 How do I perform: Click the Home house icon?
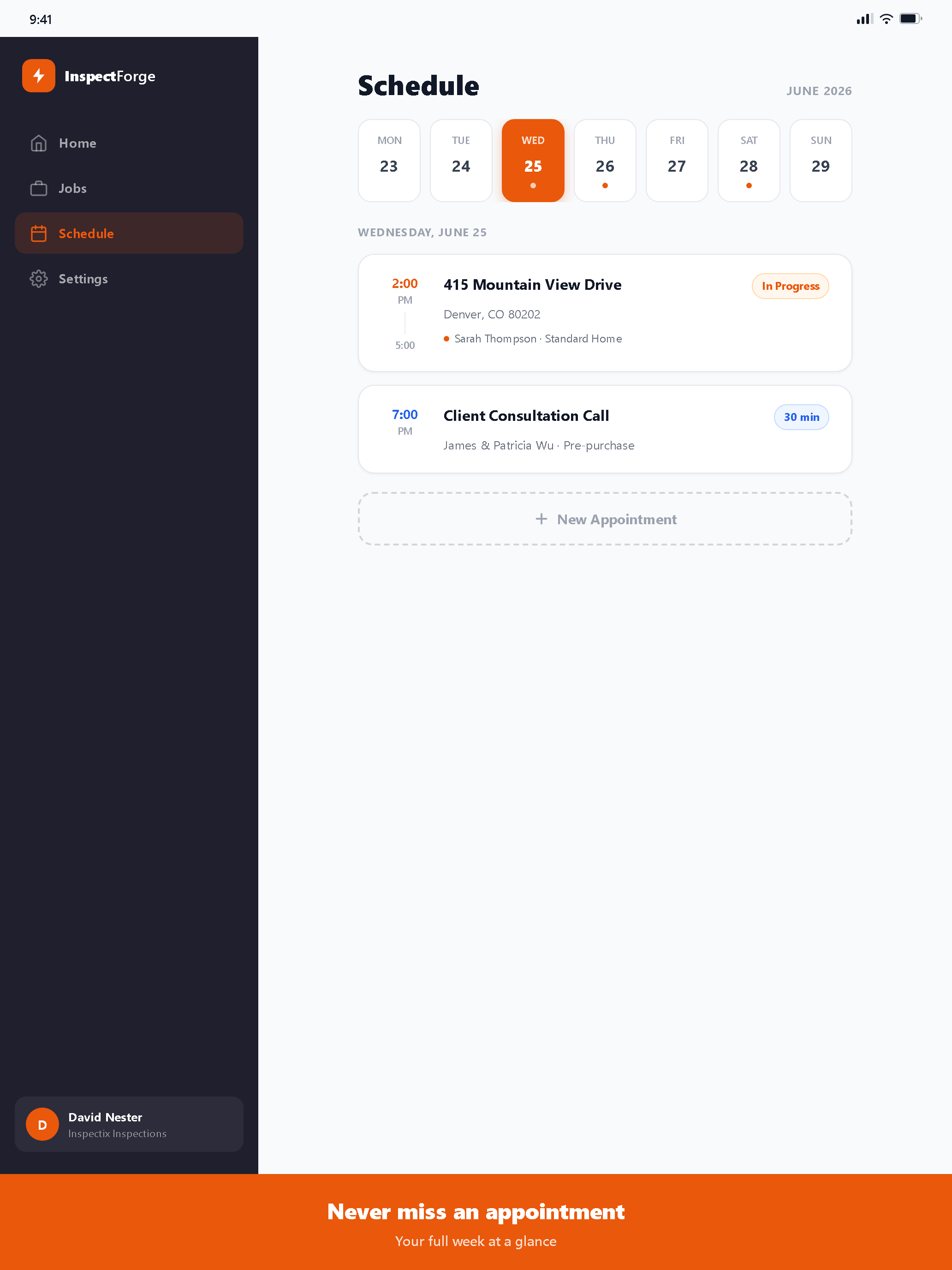(x=38, y=143)
